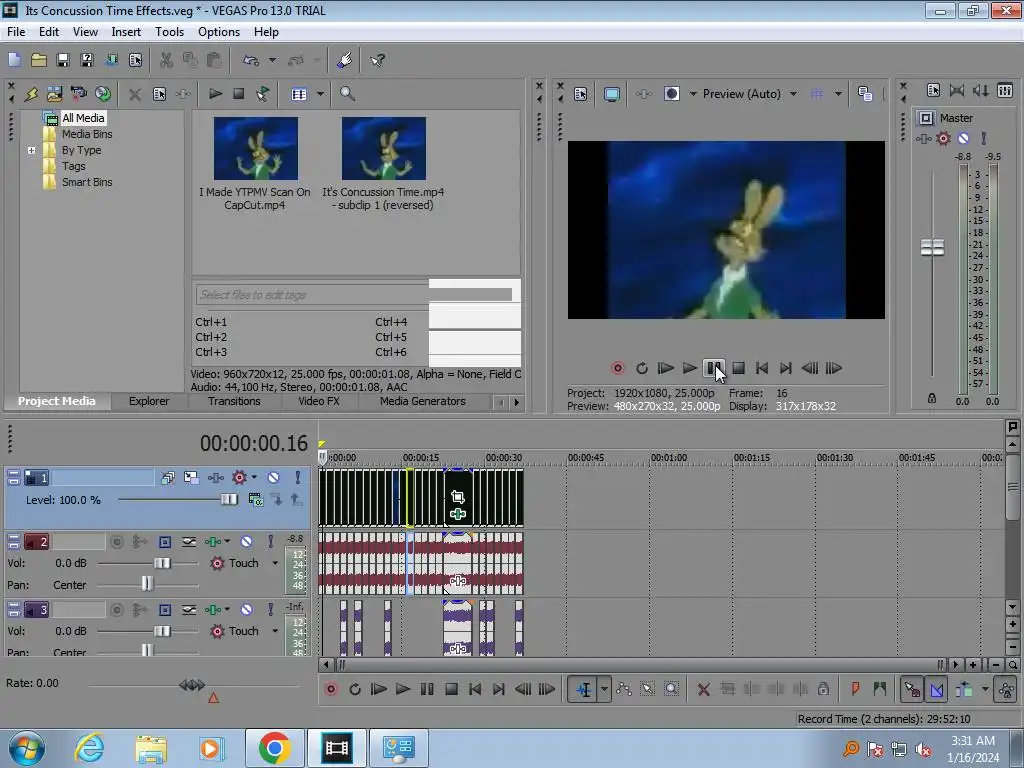Select the I Made YTPMV Scan On CapCut.mp4 thumbnail
This screenshot has height=768, width=1024.
click(x=255, y=148)
